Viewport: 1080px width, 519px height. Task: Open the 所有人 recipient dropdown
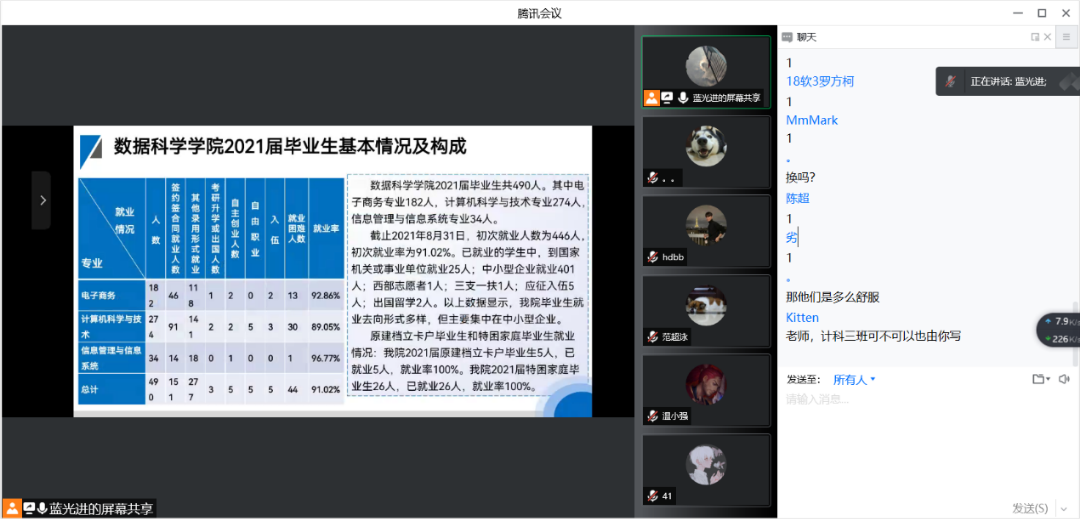point(854,379)
